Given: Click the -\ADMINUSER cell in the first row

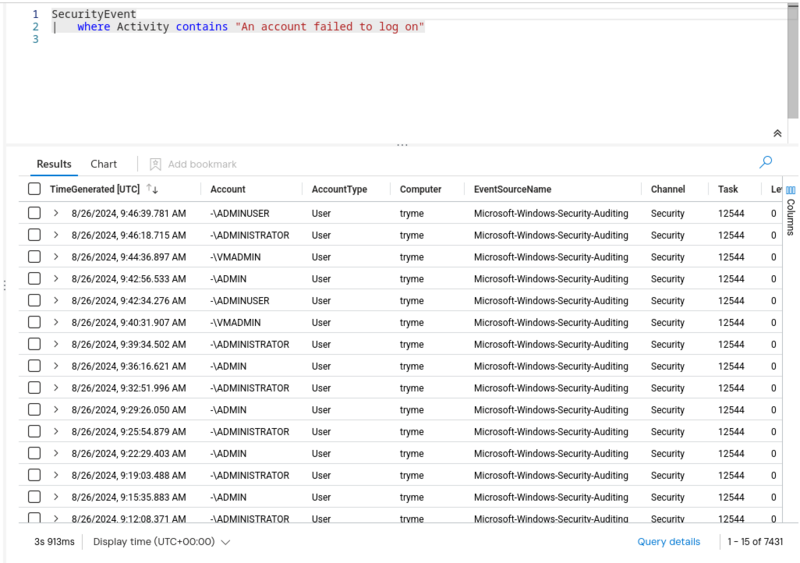Looking at the screenshot, I should [240, 213].
